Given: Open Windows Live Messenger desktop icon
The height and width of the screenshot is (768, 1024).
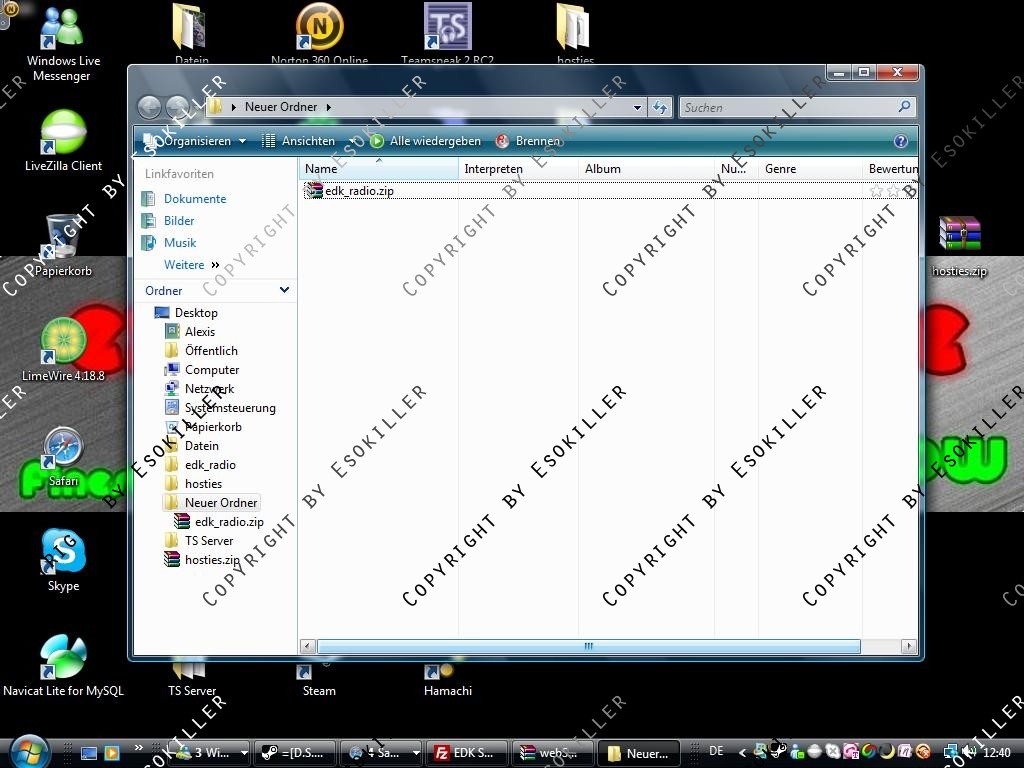Looking at the screenshot, I should (x=63, y=43).
